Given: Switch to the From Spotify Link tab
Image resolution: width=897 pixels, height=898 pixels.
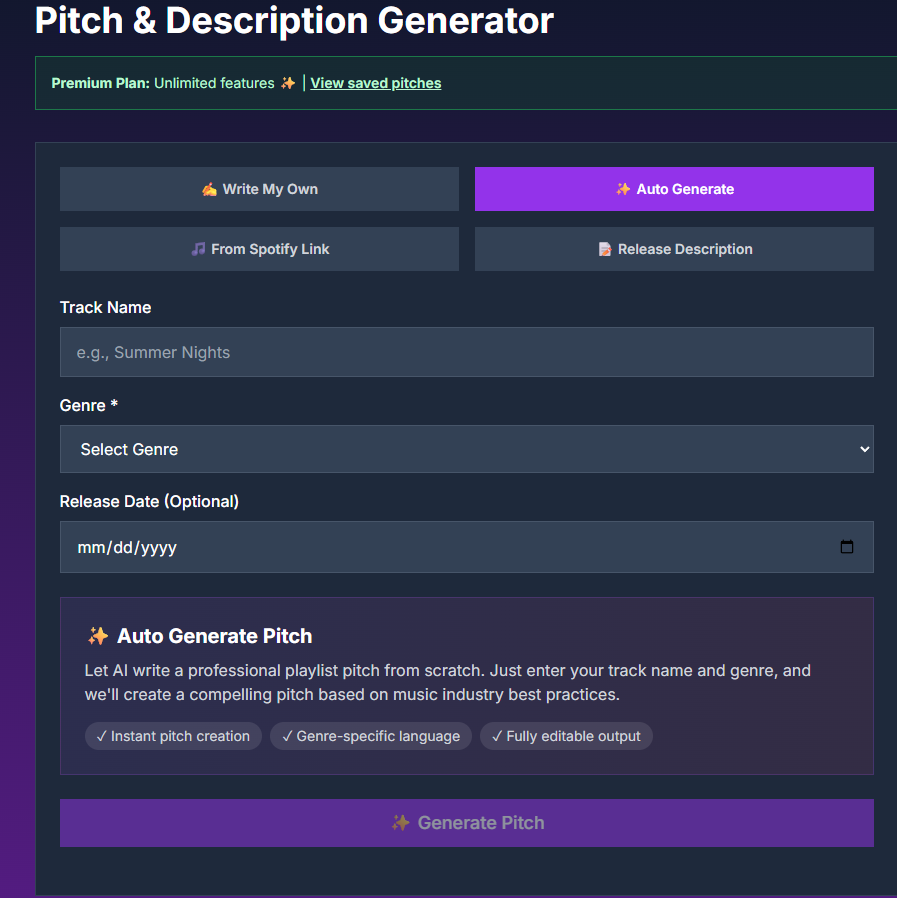Looking at the screenshot, I should point(259,248).
